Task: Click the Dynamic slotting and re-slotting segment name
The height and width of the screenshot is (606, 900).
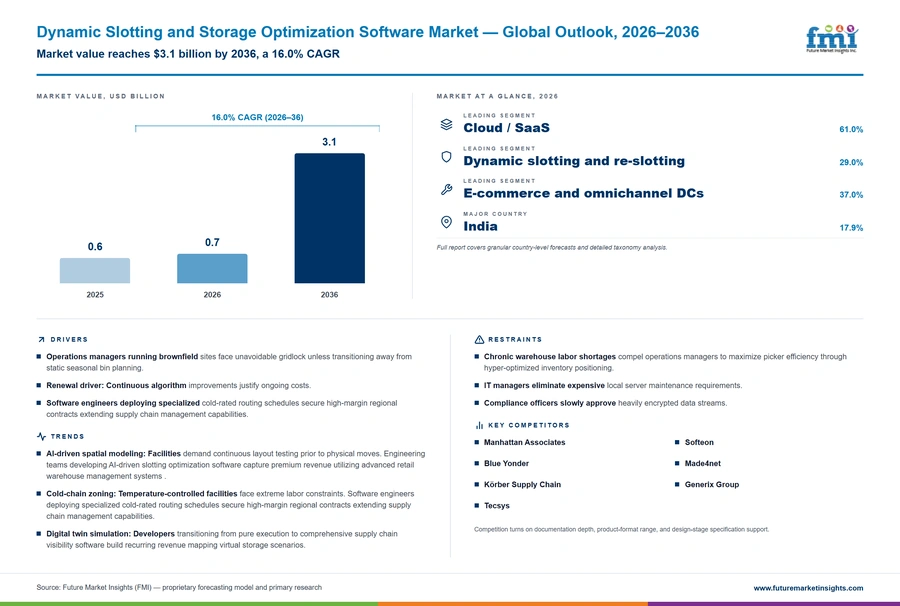Action: pos(574,161)
